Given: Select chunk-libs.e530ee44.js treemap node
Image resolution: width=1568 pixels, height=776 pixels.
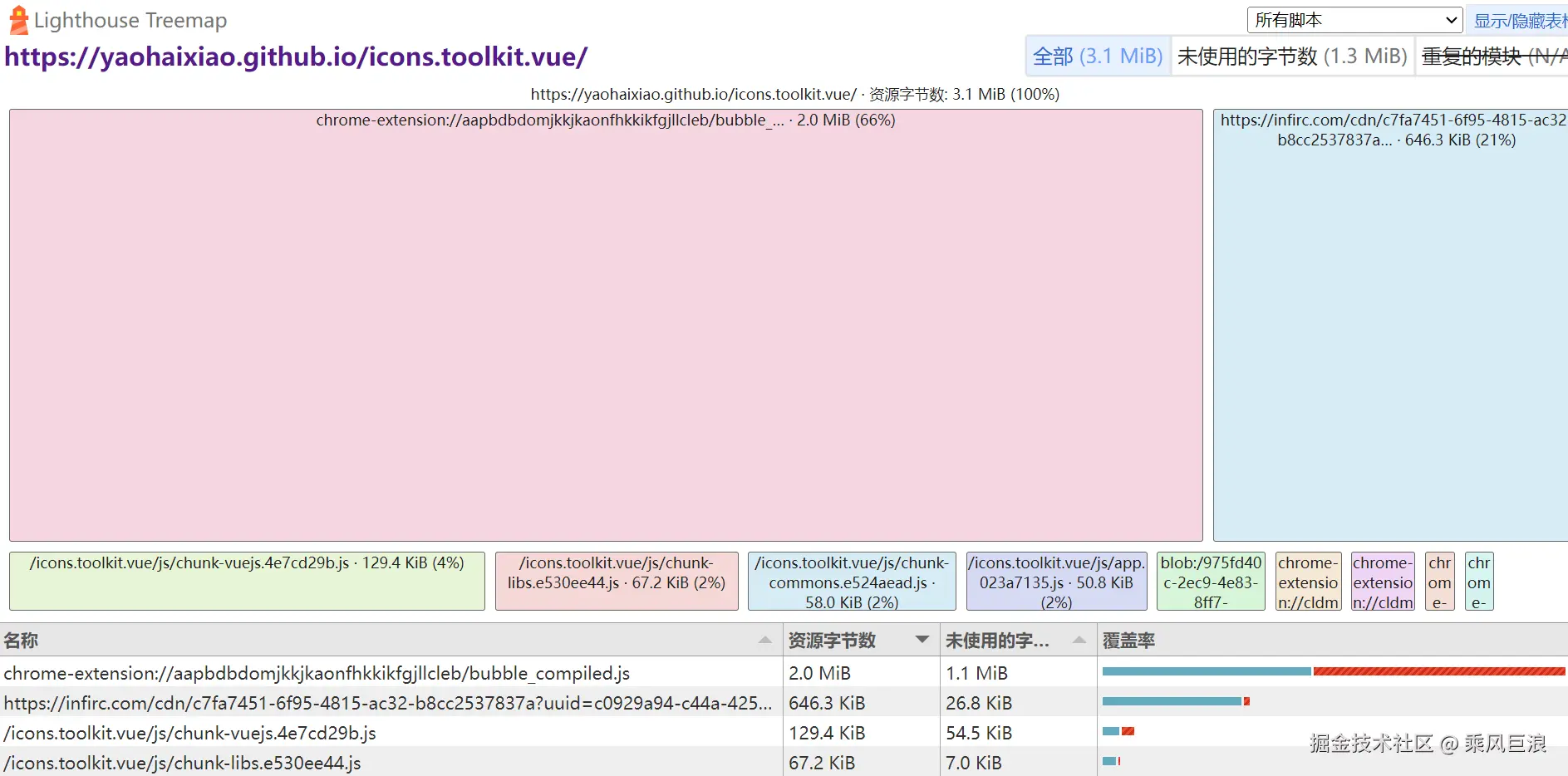Looking at the screenshot, I should coord(617,581).
